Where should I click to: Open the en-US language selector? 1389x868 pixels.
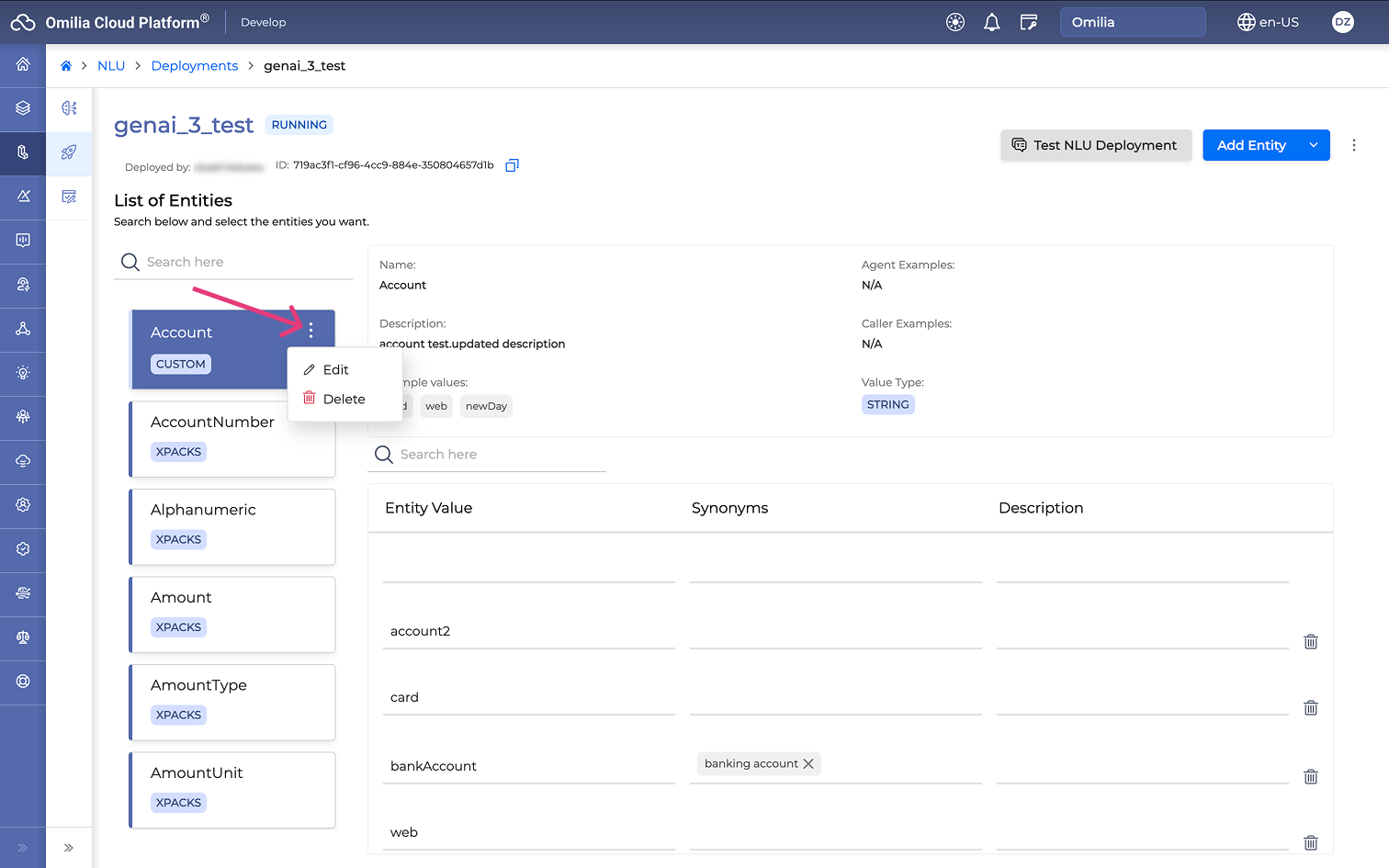[x=1268, y=22]
